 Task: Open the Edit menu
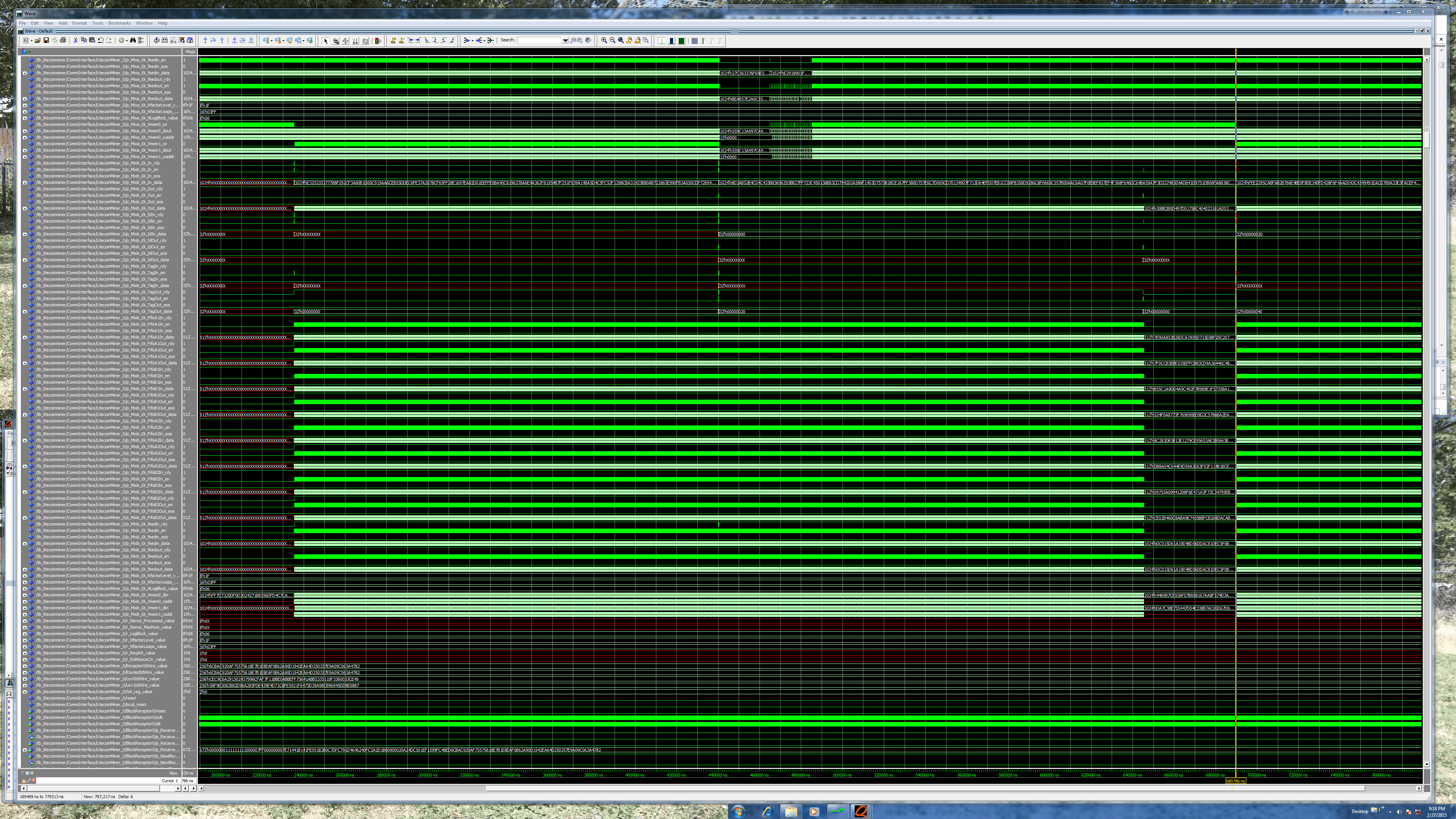[x=35, y=23]
